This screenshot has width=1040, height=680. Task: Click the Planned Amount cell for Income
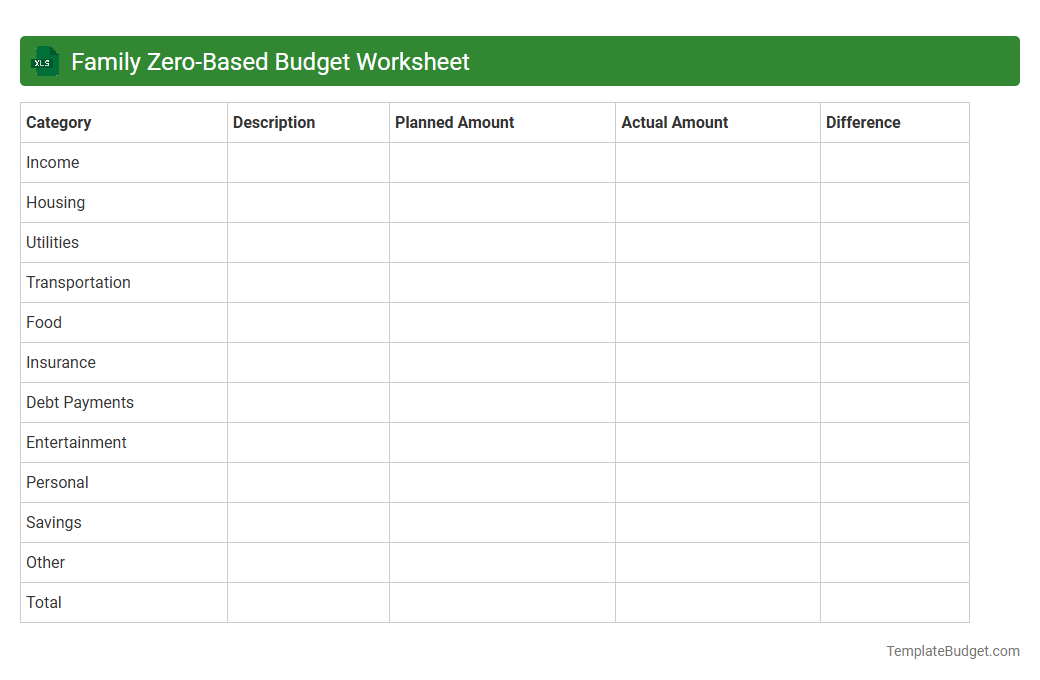[x=500, y=162]
